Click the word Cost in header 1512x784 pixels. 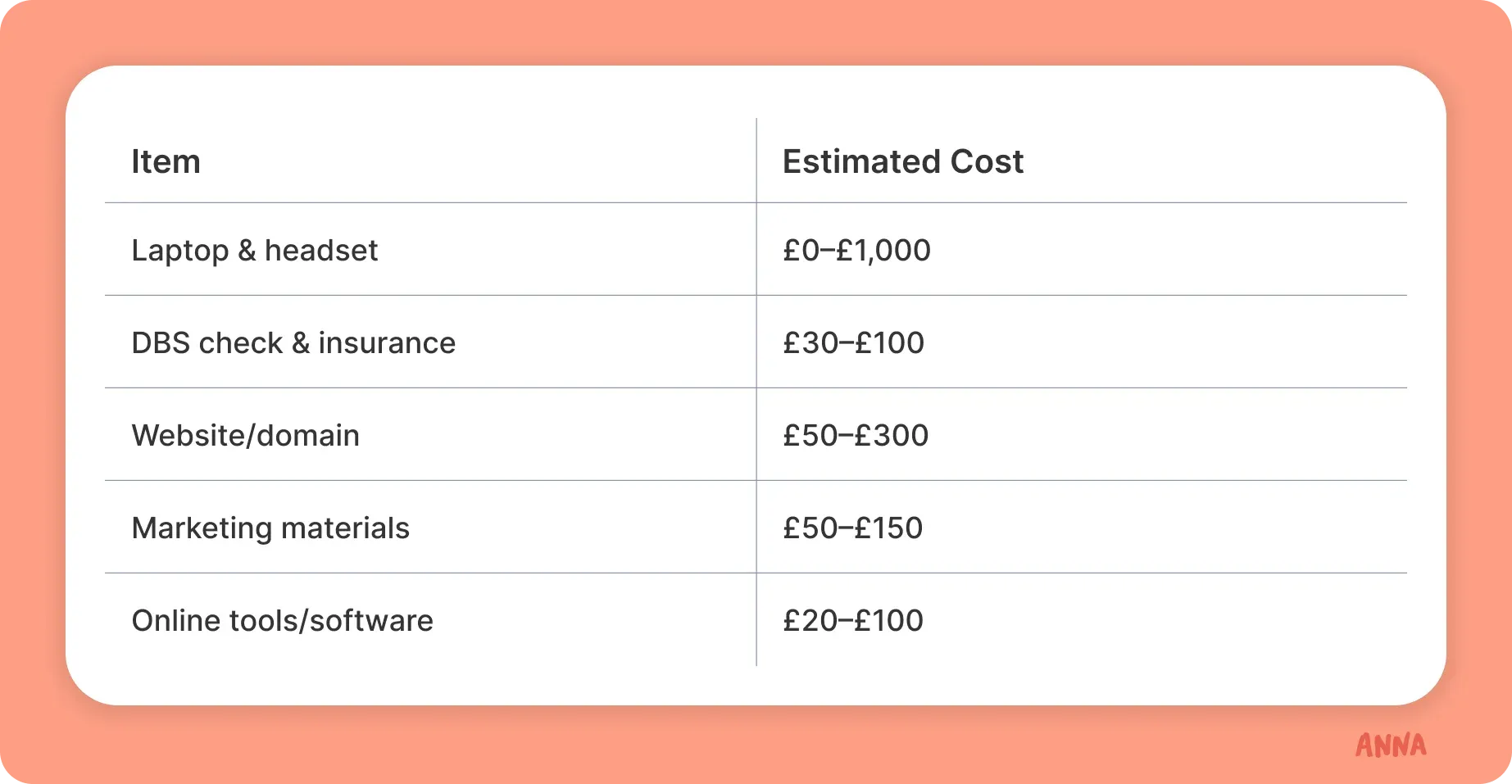987,161
